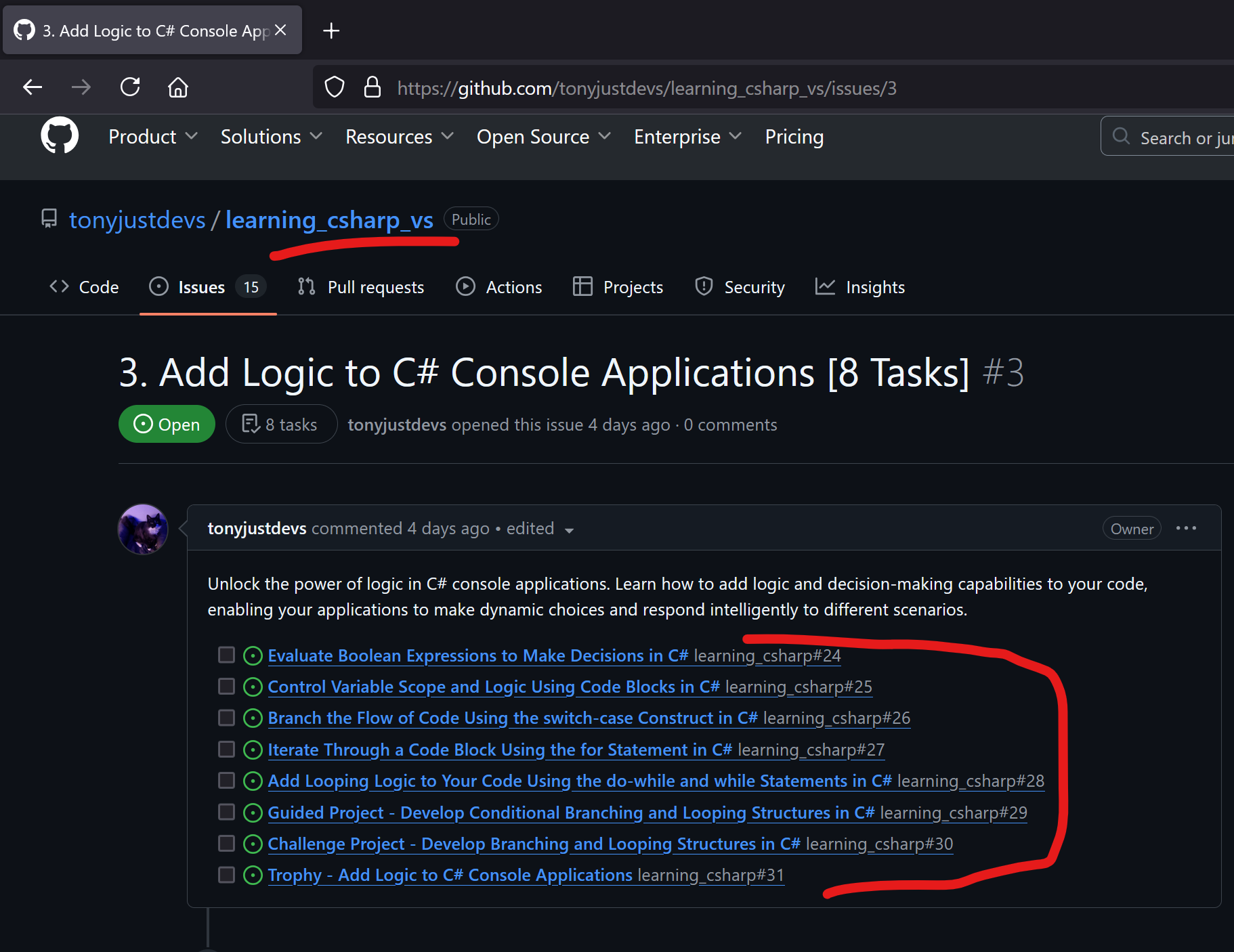Check the Evaluate Boolean Expressions task box
The image size is (1234, 952).
pyautogui.click(x=226, y=655)
